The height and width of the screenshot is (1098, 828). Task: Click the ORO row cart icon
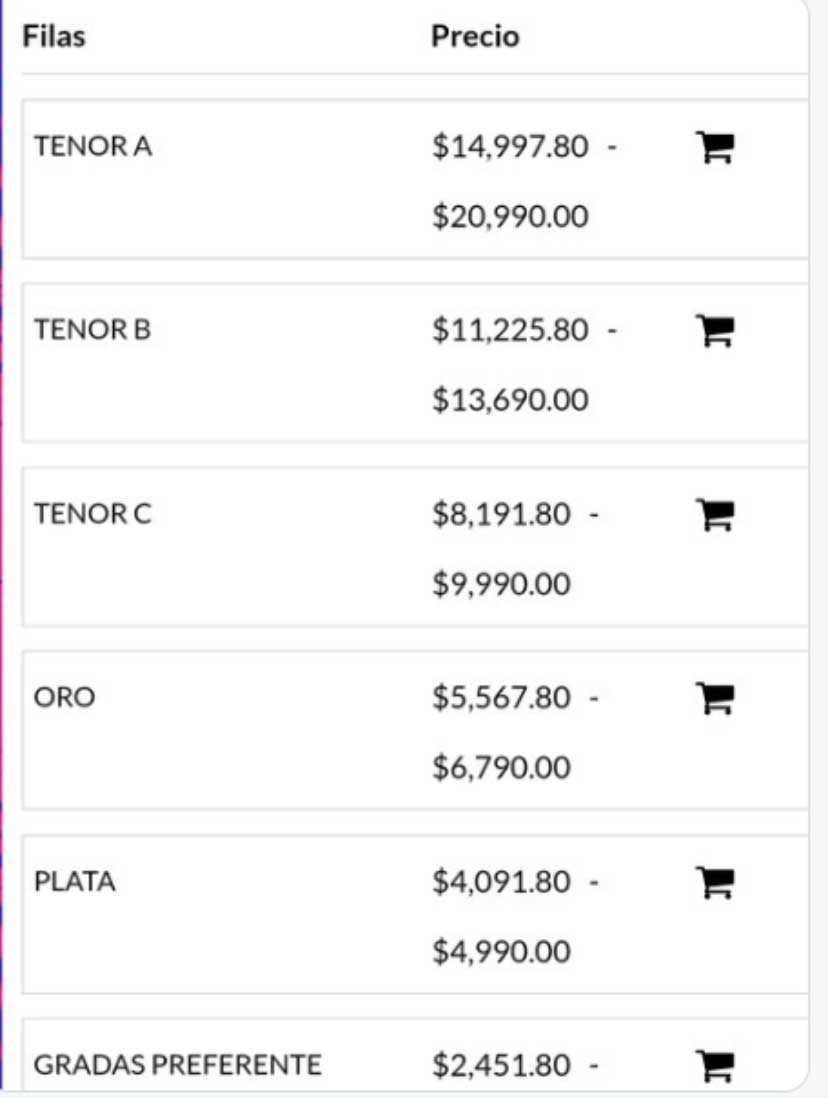pyautogui.click(x=714, y=698)
